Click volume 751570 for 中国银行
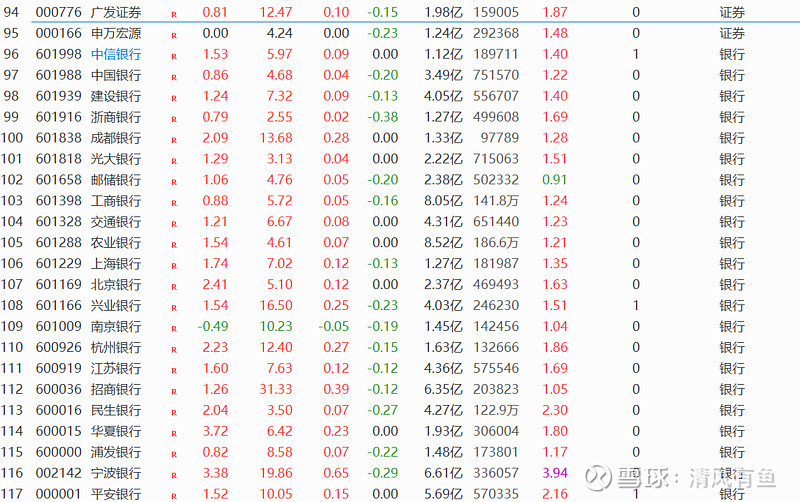 coord(496,75)
